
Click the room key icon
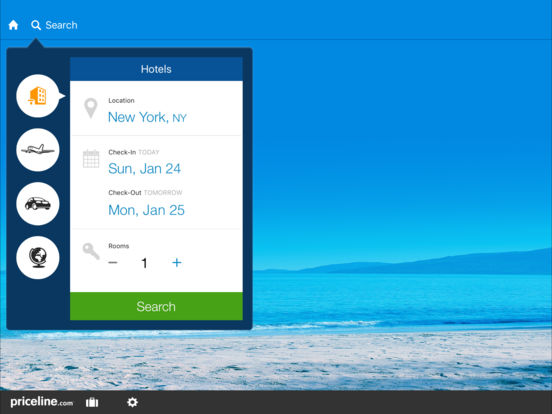coord(91,251)
